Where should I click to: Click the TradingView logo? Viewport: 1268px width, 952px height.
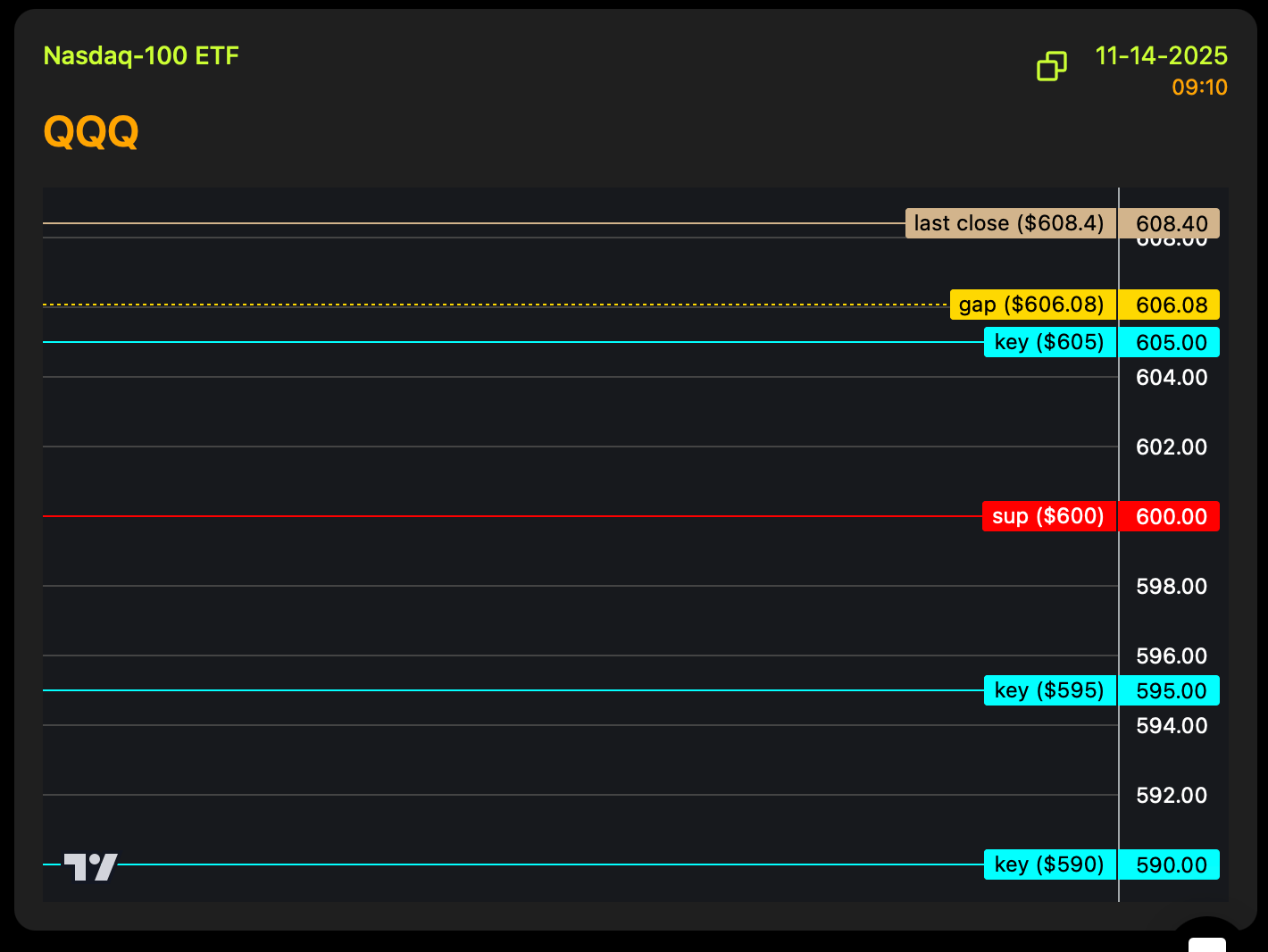(x=90, y=866)
